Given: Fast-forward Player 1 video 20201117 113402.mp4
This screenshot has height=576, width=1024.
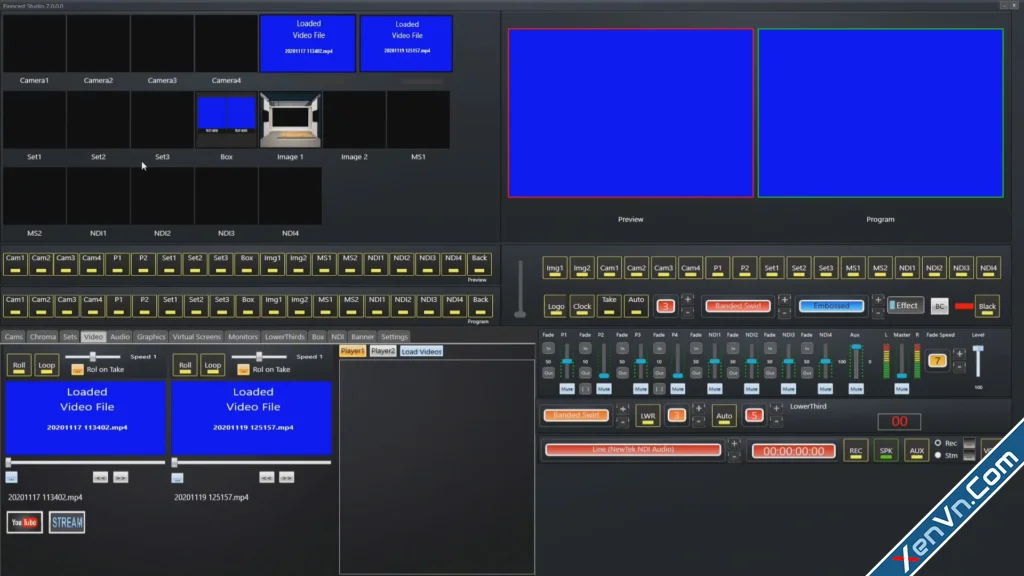Looking at the screenshot, I should (120, 477).
